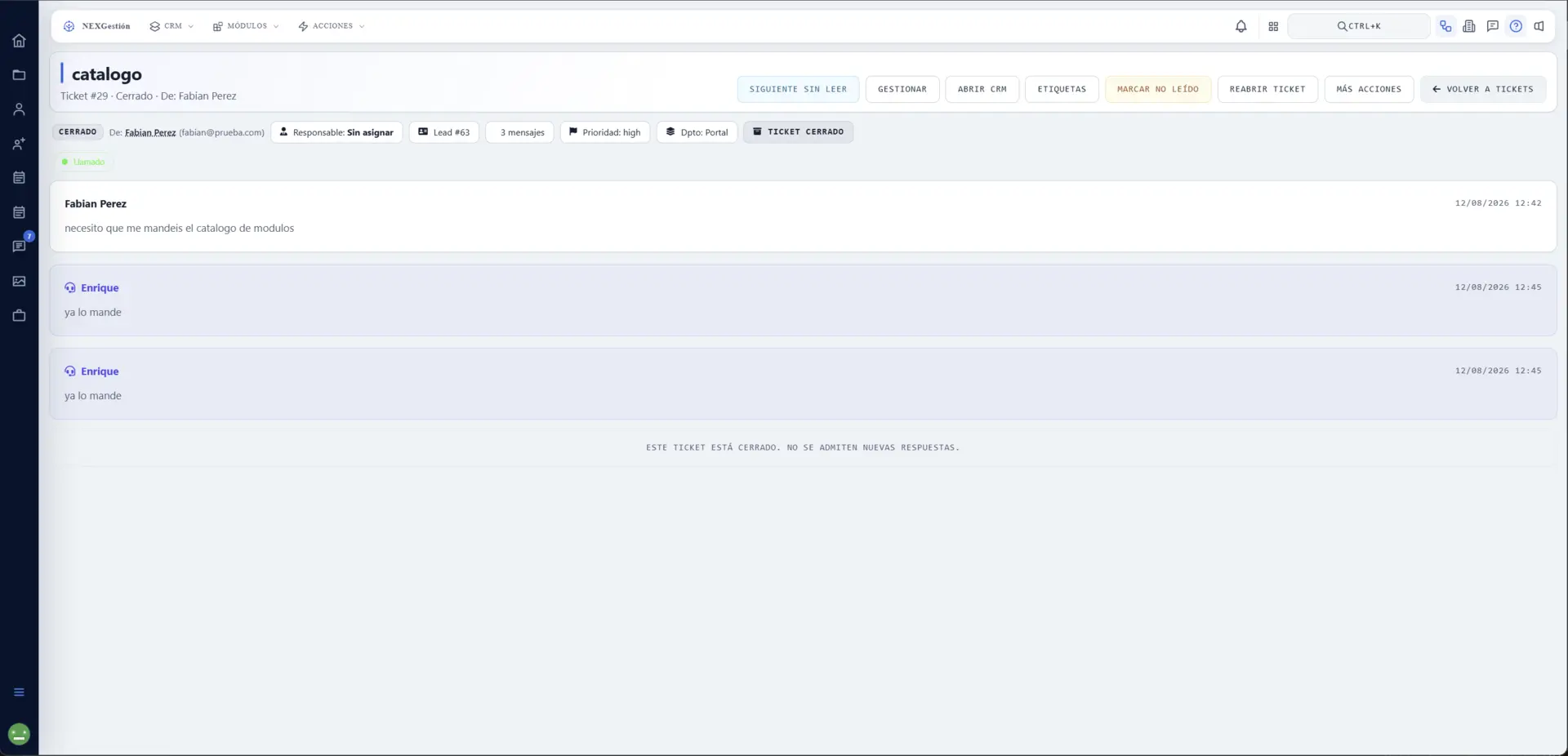Image resolution: width=1568 pixels, height=756 pixels.
Task: Open the help question mark icon
Action: pyautogui.click(x=1516, y=26)
